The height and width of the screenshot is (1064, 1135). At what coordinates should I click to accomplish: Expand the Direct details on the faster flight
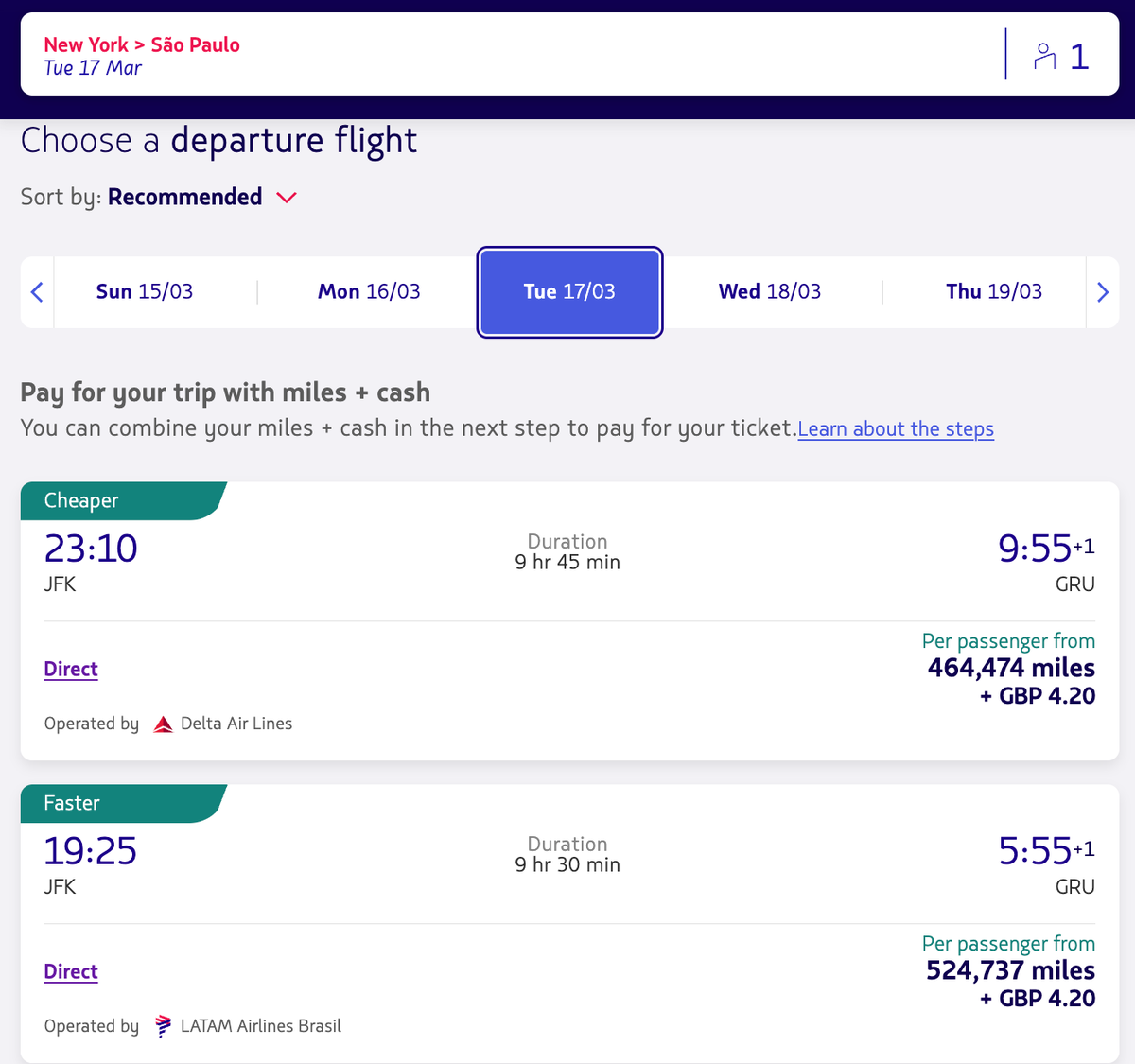click(x=70, y=971)
